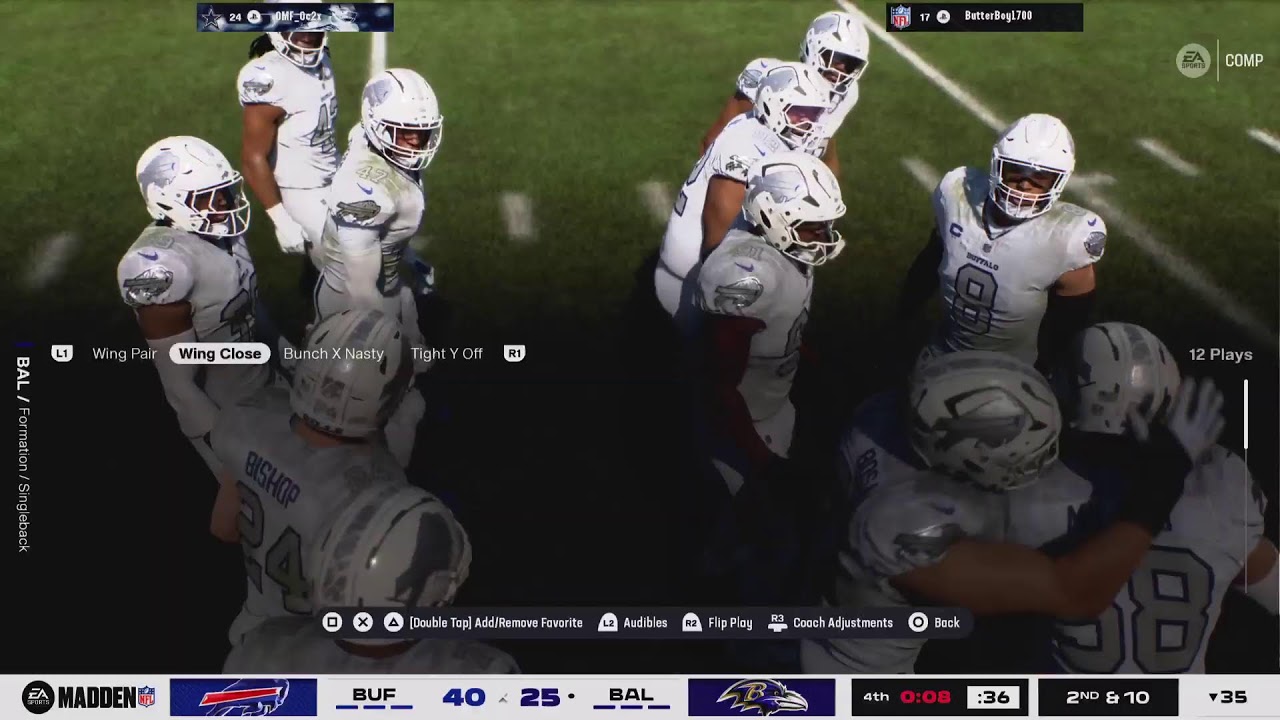Screen dimensions: 1280x720
Task: Click the BAL score of 25
Action: point(539,697)
